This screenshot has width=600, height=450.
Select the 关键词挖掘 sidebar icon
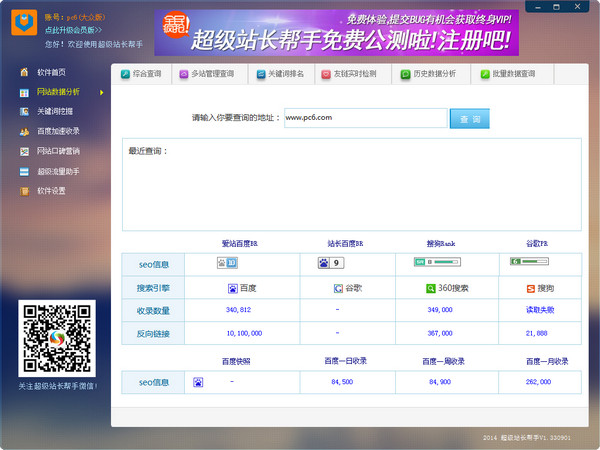pos(24,111)
